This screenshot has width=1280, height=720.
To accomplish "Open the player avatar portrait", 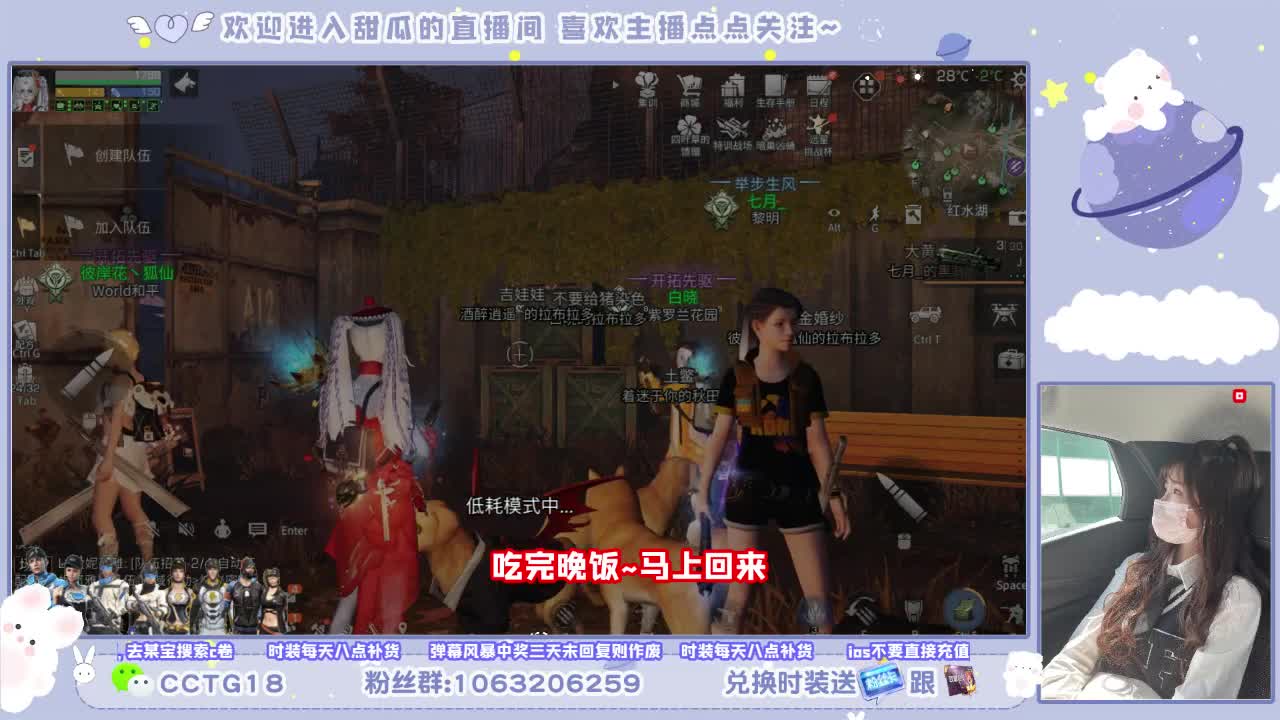I will point(30,90).
